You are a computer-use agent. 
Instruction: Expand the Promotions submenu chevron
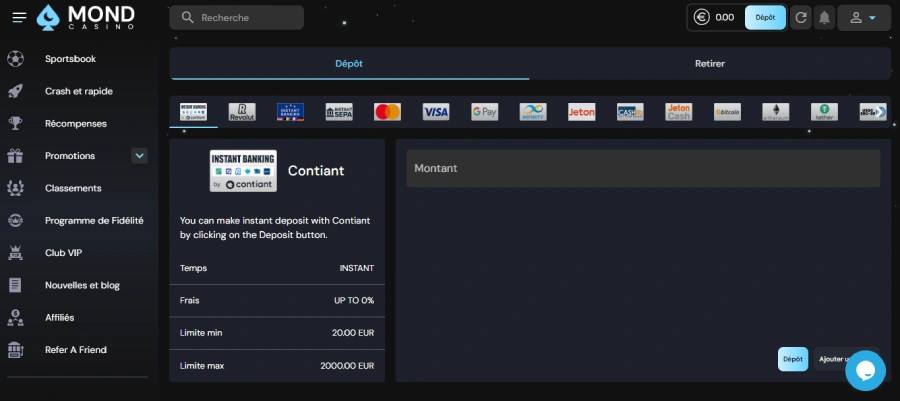[x=140, y=156]
